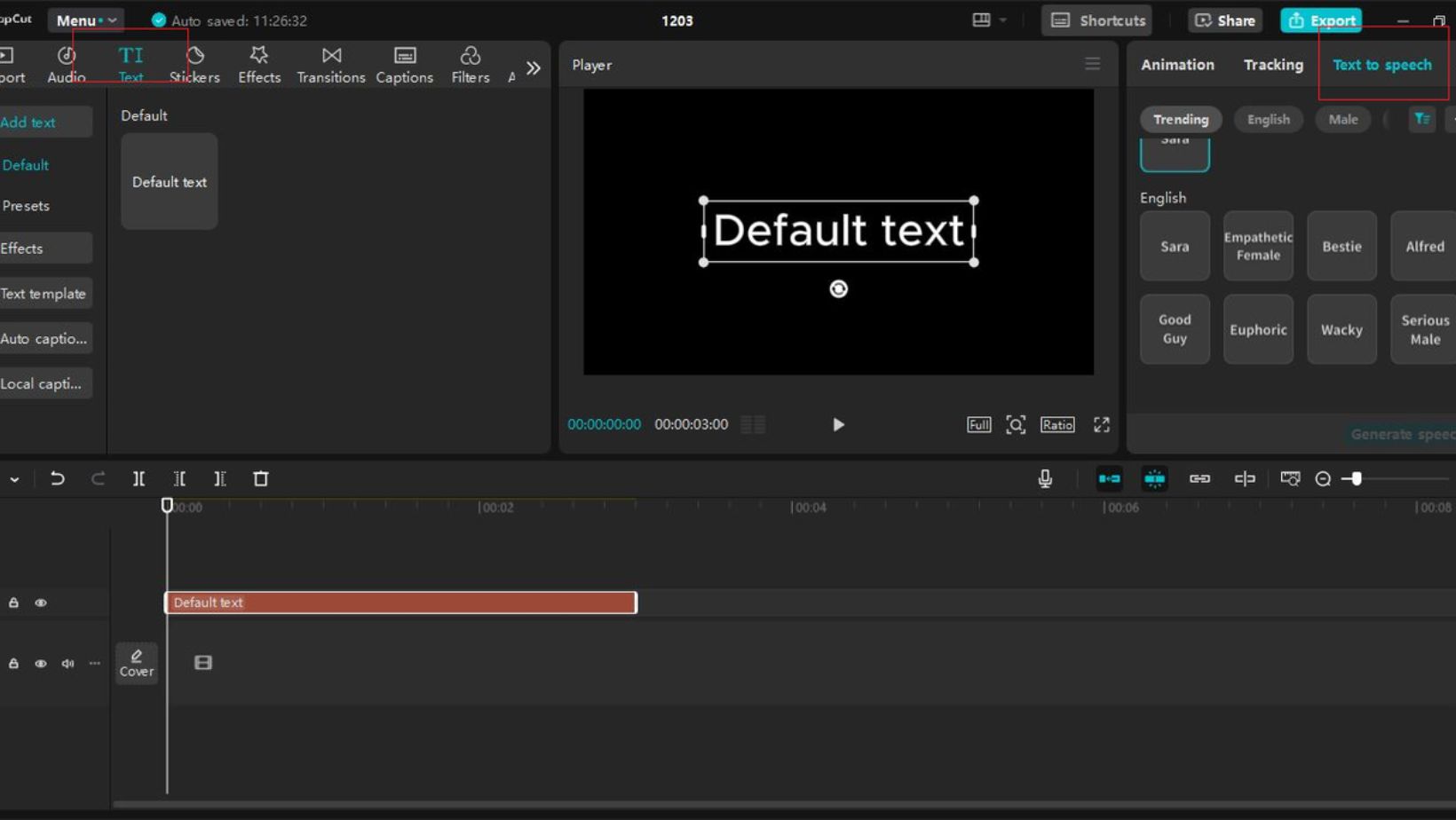Open the Ratio options
This screenshot has height=820, width=1456.
pyautogui.click(x=1057, y=425)
